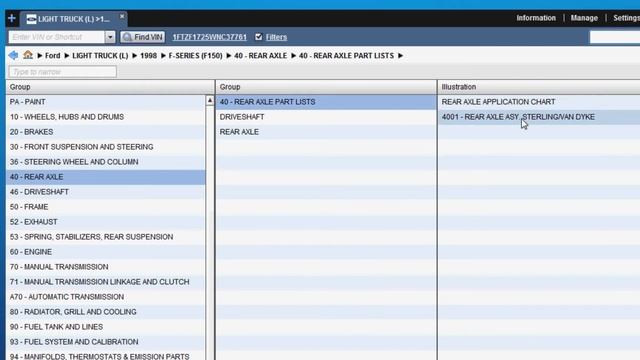Click the search box at top right
The image size is (640, 360).
[x=615, y=37]
